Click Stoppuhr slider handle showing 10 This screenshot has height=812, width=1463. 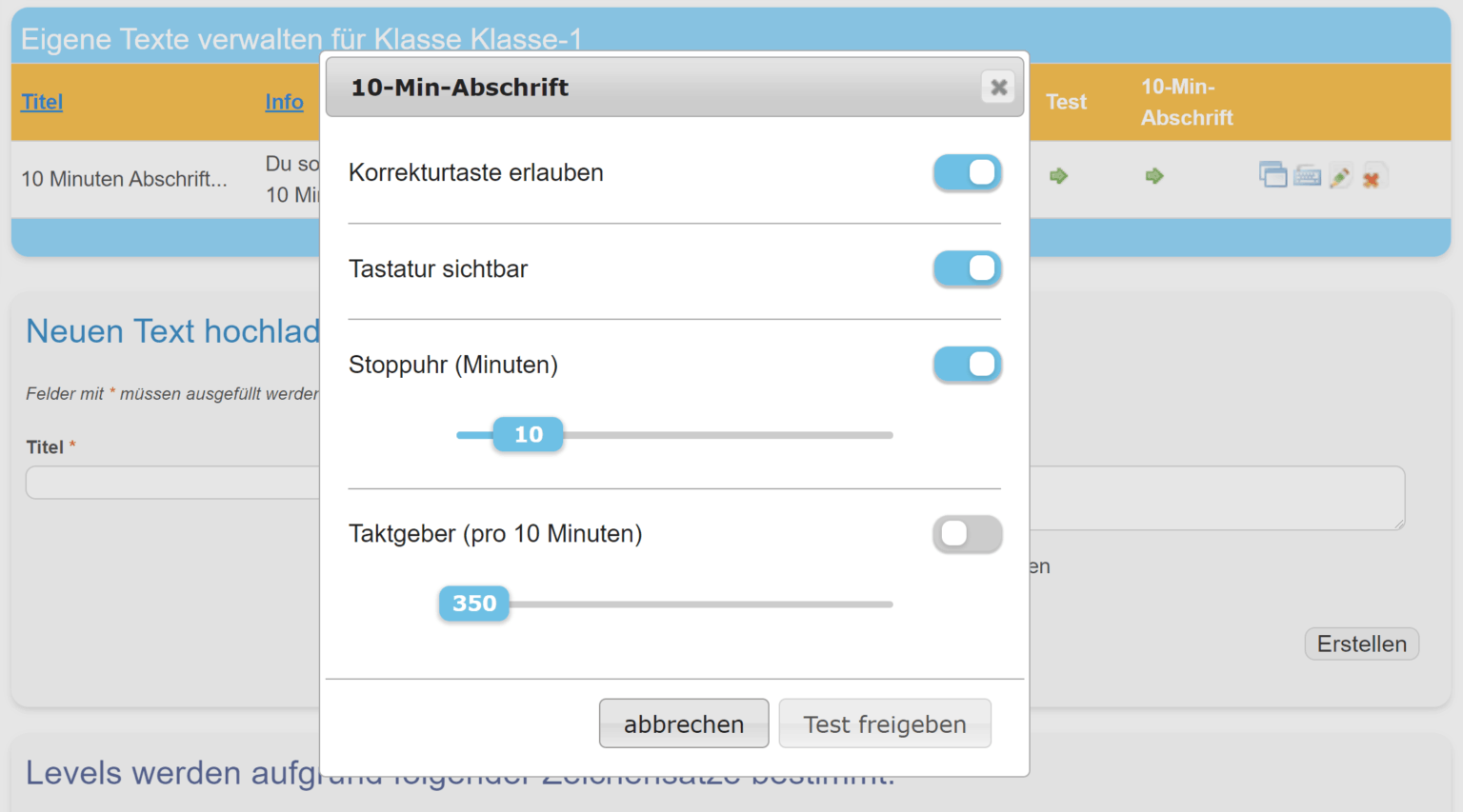click(x=529, y=435)
